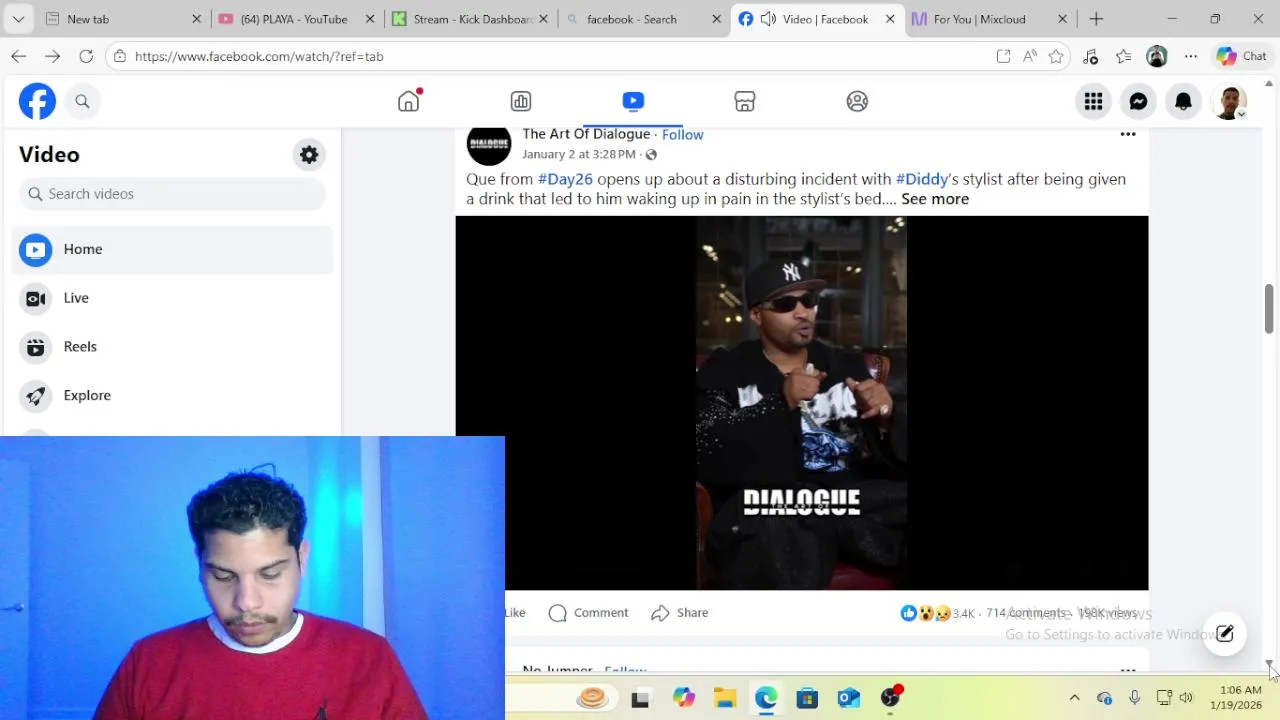
Task: Open File Explorer on taskbar
Action: (x=724, y=698)
